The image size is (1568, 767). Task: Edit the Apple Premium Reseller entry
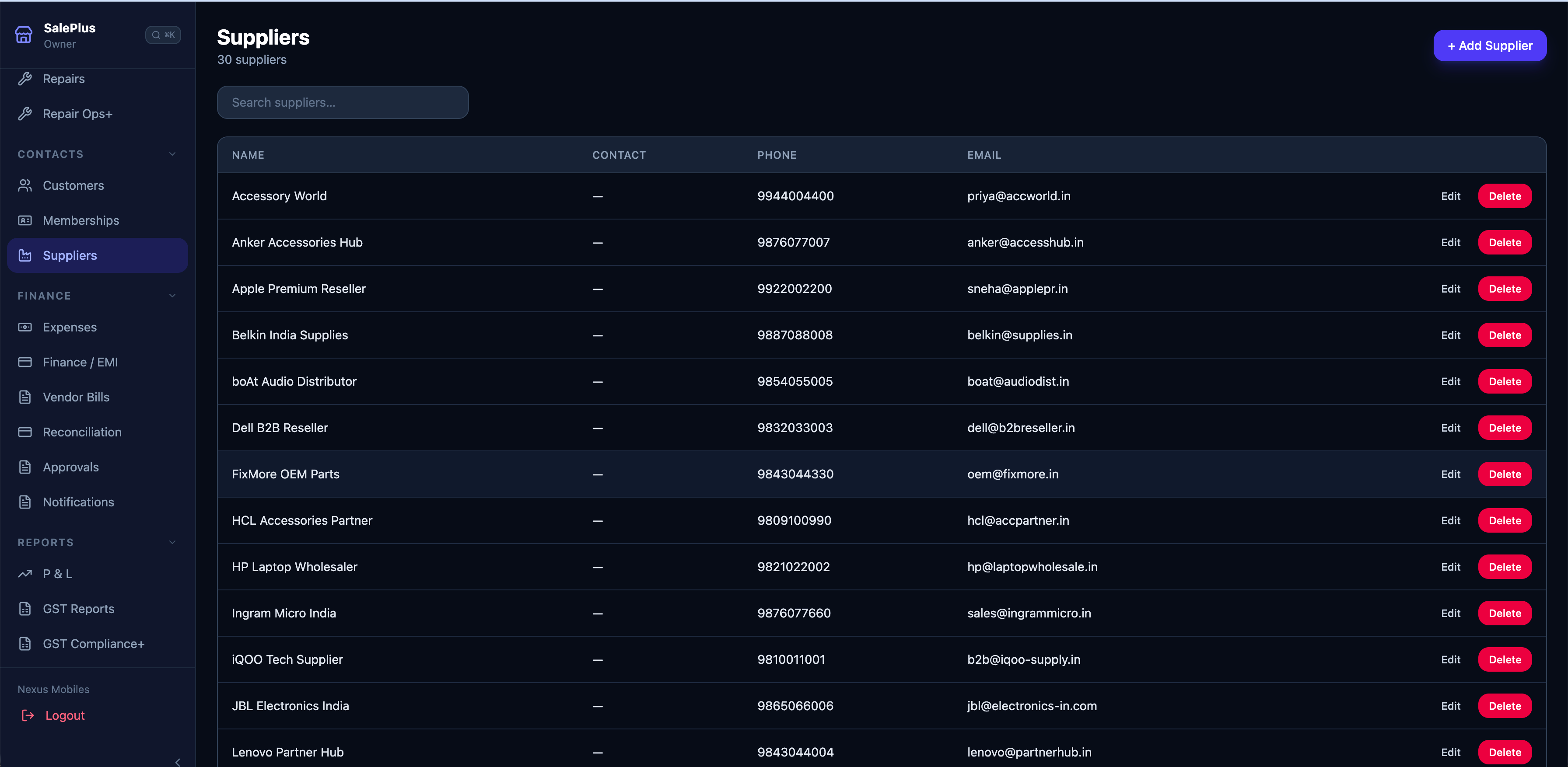(1450, 289)
